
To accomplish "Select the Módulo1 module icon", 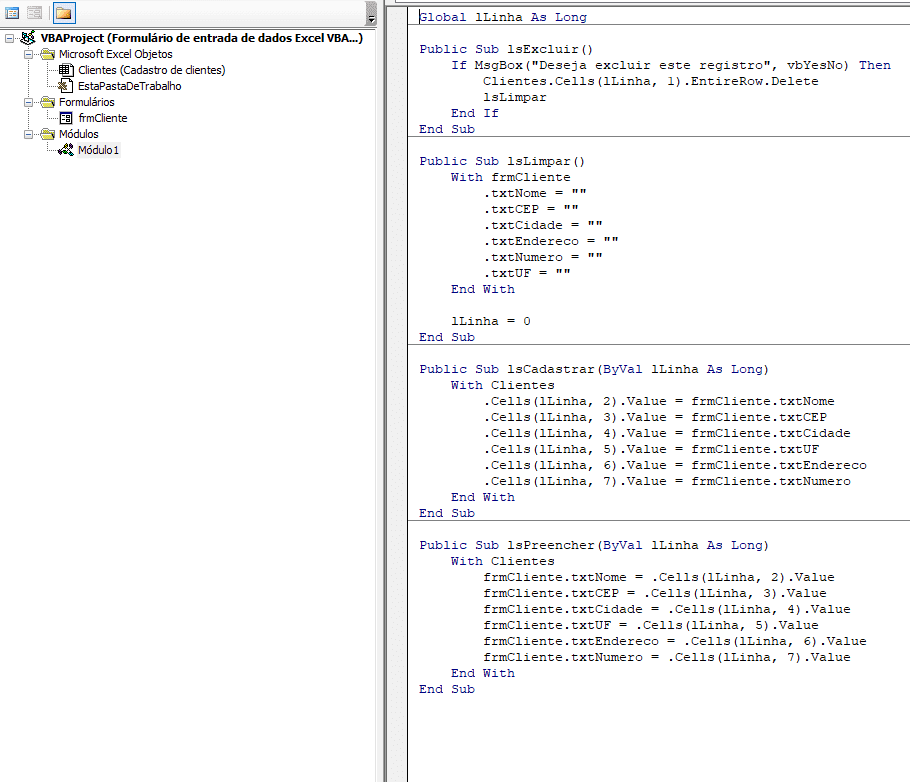I will pyautogui.click(x=66, y=150).
